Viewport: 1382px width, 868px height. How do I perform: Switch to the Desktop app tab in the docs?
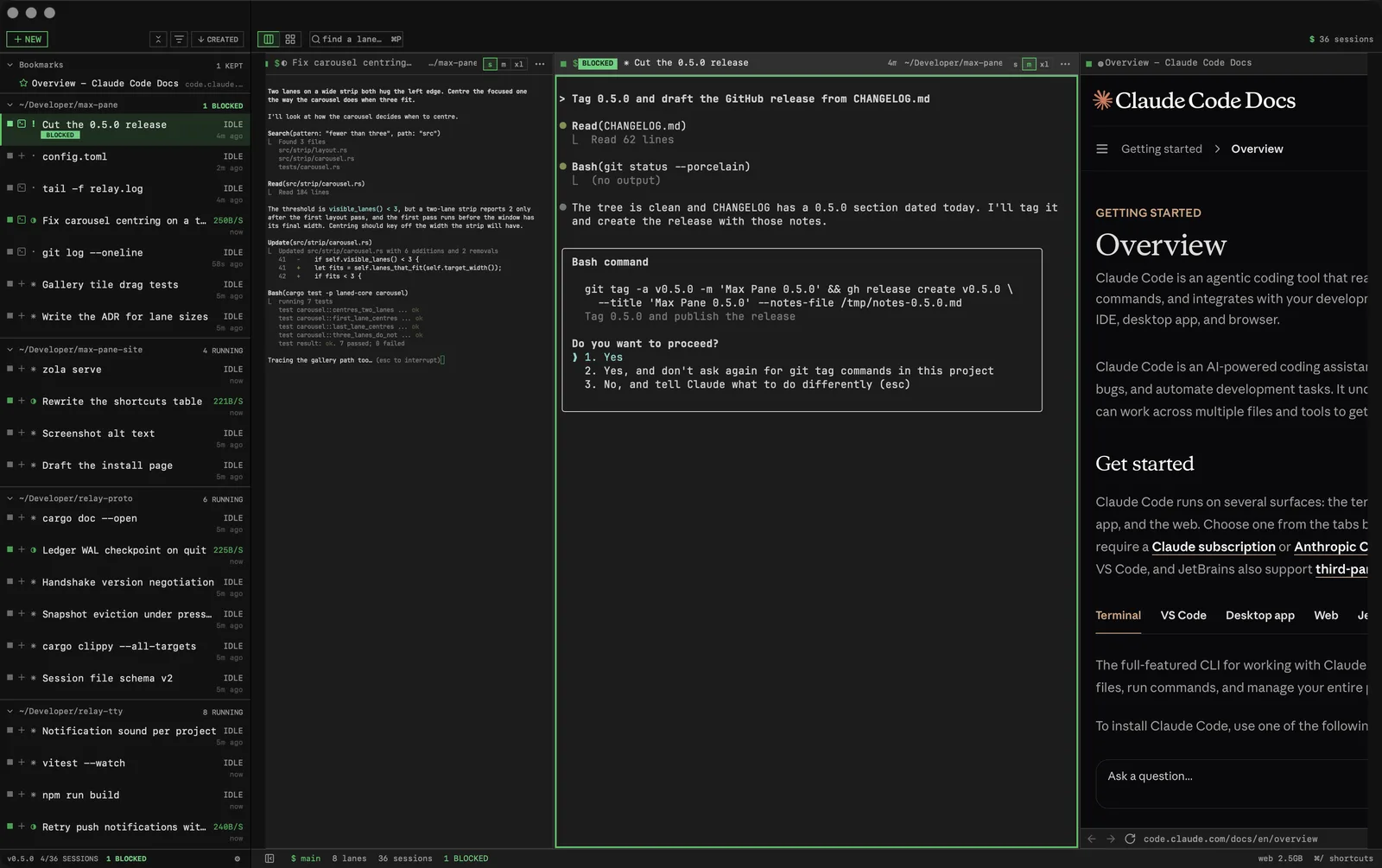pyautogui.click(x=1259, y=616)
